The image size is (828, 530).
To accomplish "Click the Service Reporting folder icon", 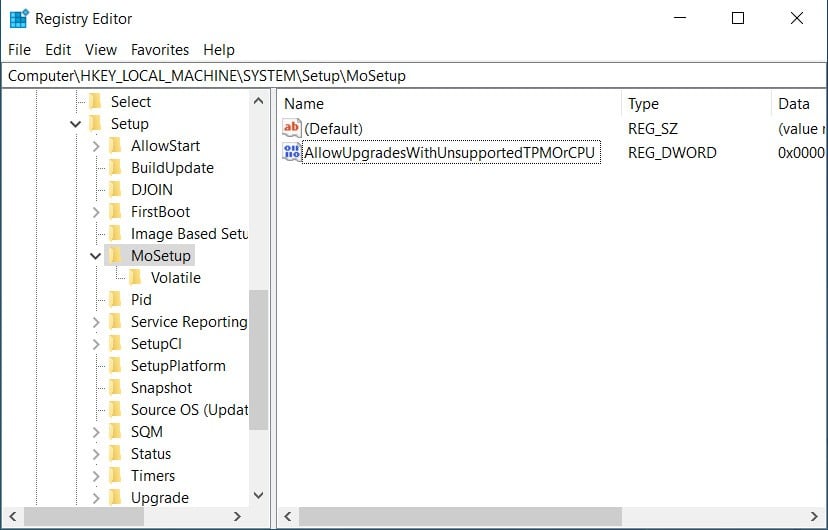I will tap(116, 321).
